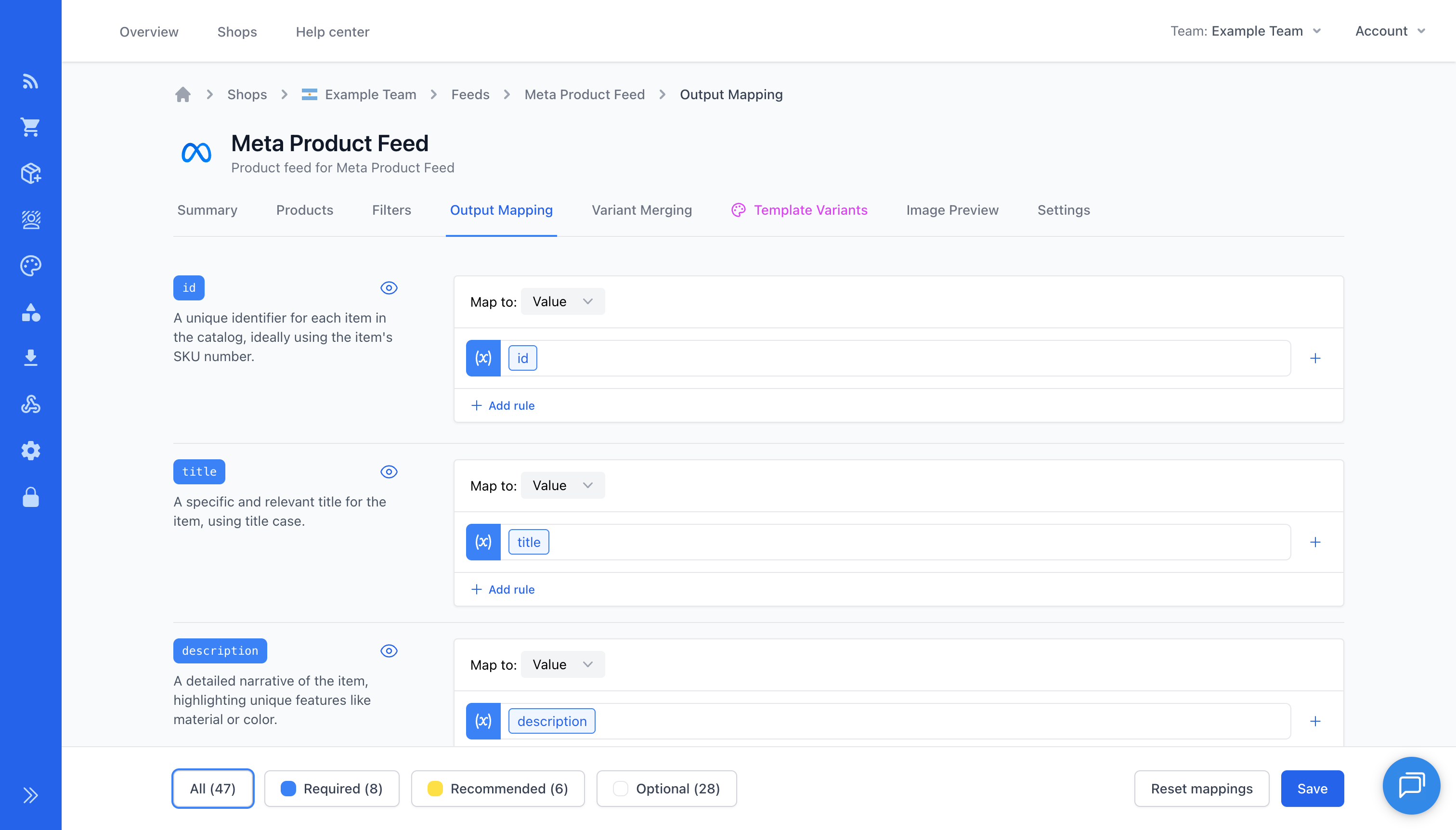This screenshot has height=830, width=1456.
Task: Toggle visibility eye for id field
Action: pyautogui.click(x=389, y=288)
